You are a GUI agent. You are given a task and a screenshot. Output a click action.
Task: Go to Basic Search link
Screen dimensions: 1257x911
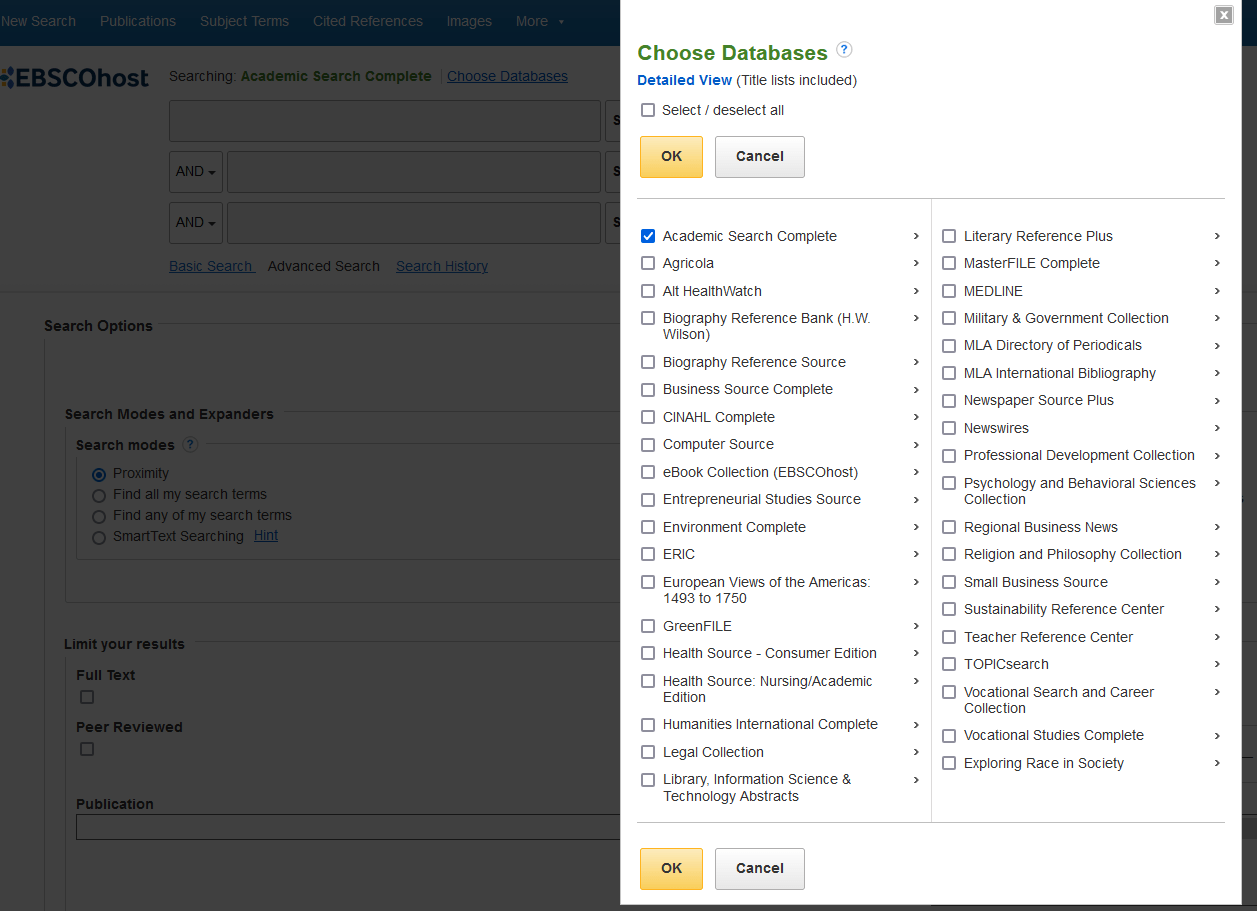click(211, 266)
